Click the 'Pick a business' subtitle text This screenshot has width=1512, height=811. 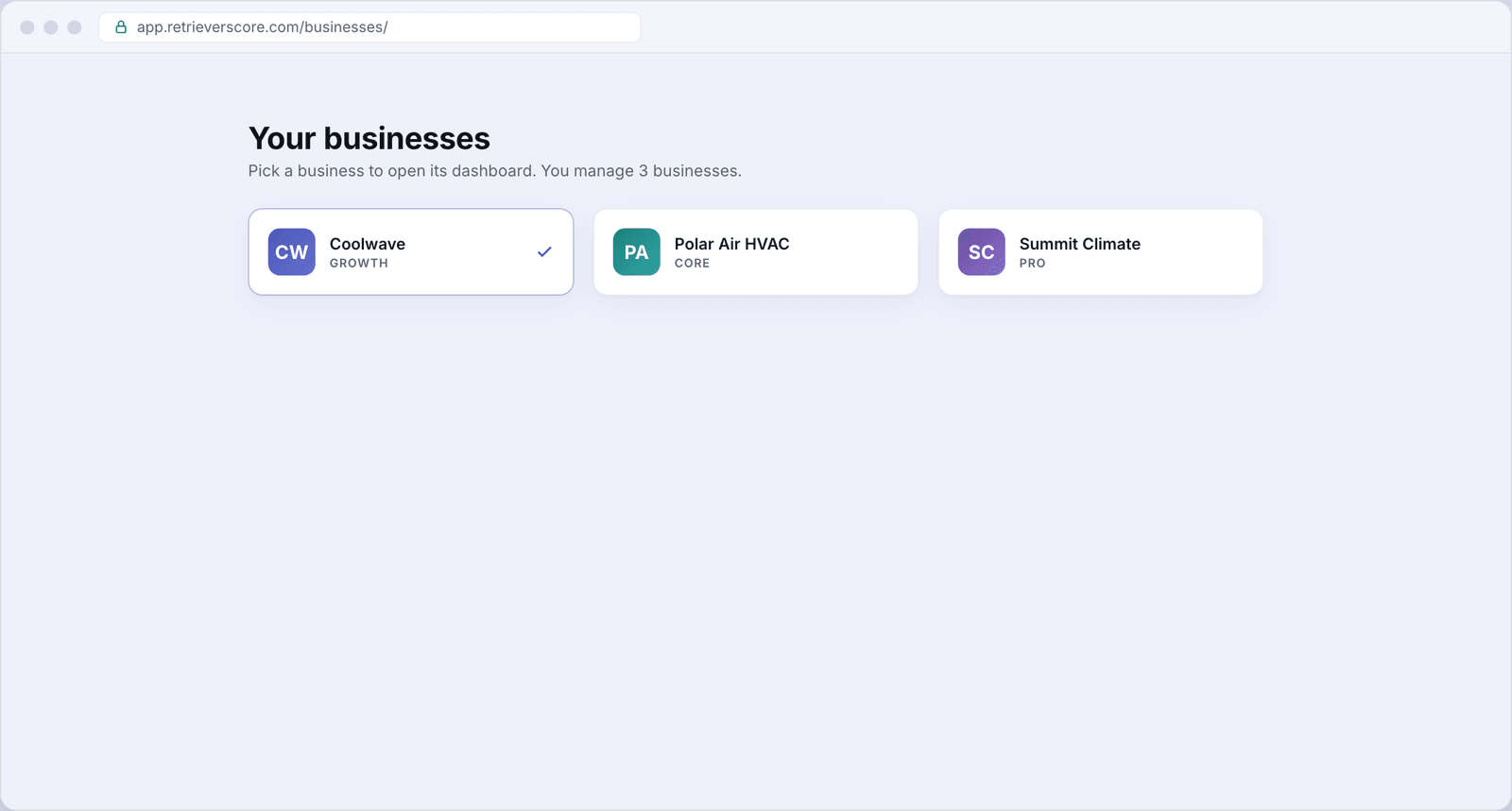[x=495, y=171]
